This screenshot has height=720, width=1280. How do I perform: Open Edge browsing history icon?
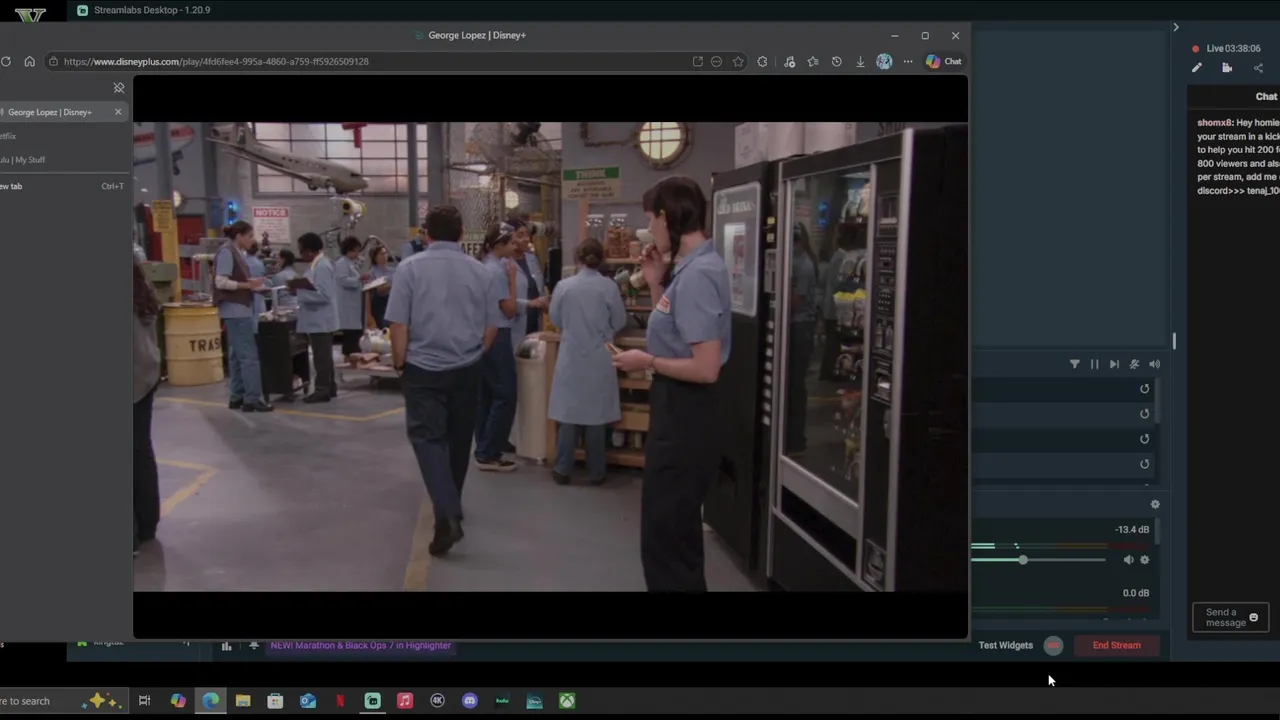click(x=837, y=61)
